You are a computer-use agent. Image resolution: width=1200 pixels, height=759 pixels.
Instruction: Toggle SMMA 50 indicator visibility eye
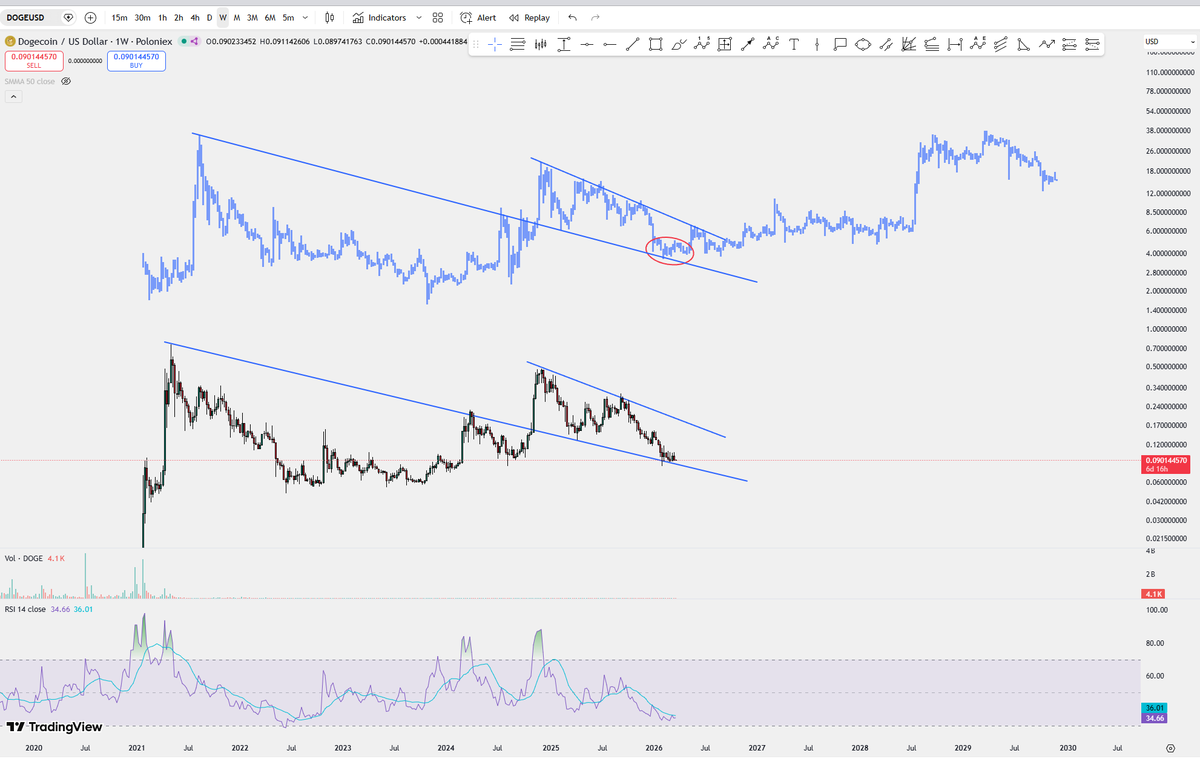[66, 81]
